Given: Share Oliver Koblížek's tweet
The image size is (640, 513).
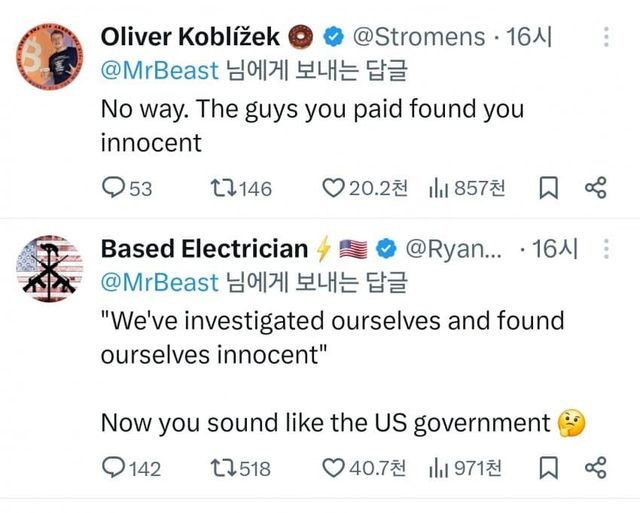Looking at the screenshot, I should coord(595,188).
